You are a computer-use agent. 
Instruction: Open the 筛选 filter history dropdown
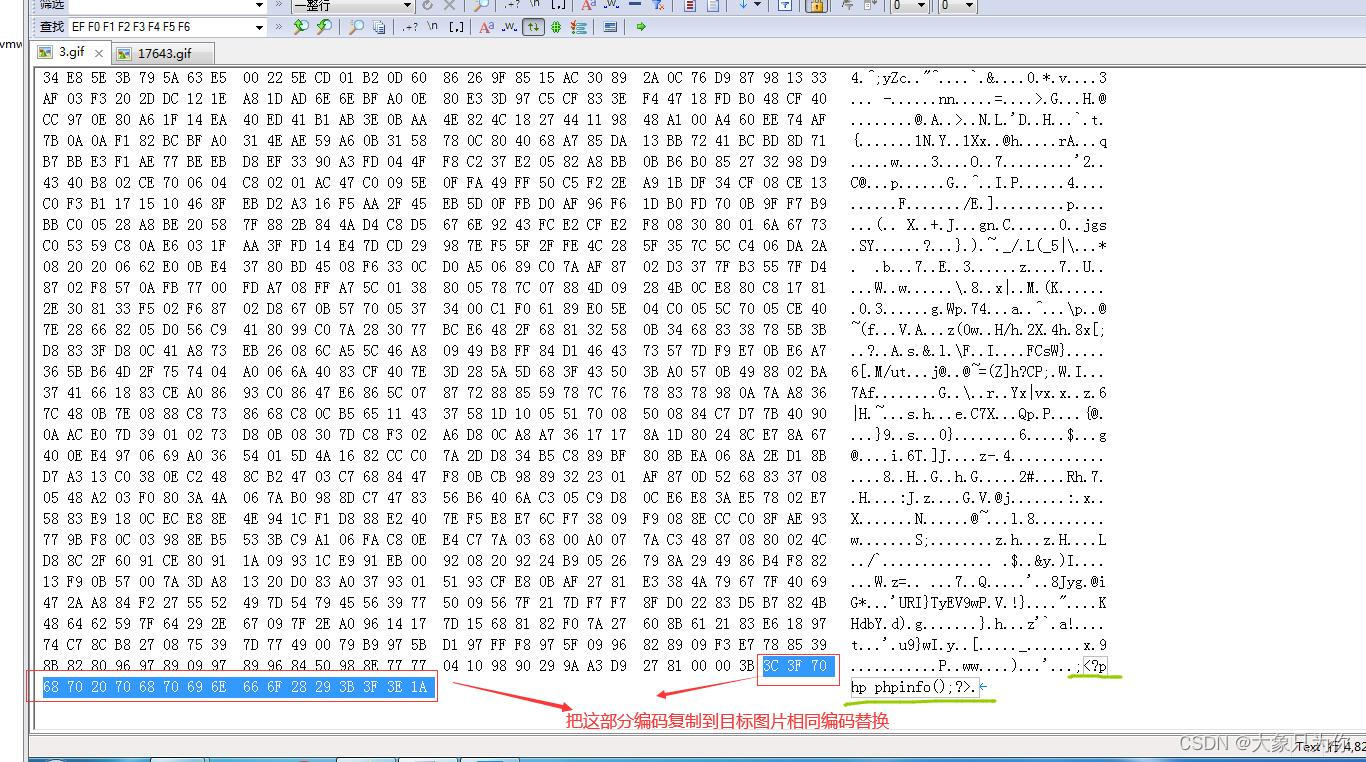point(260,5)
